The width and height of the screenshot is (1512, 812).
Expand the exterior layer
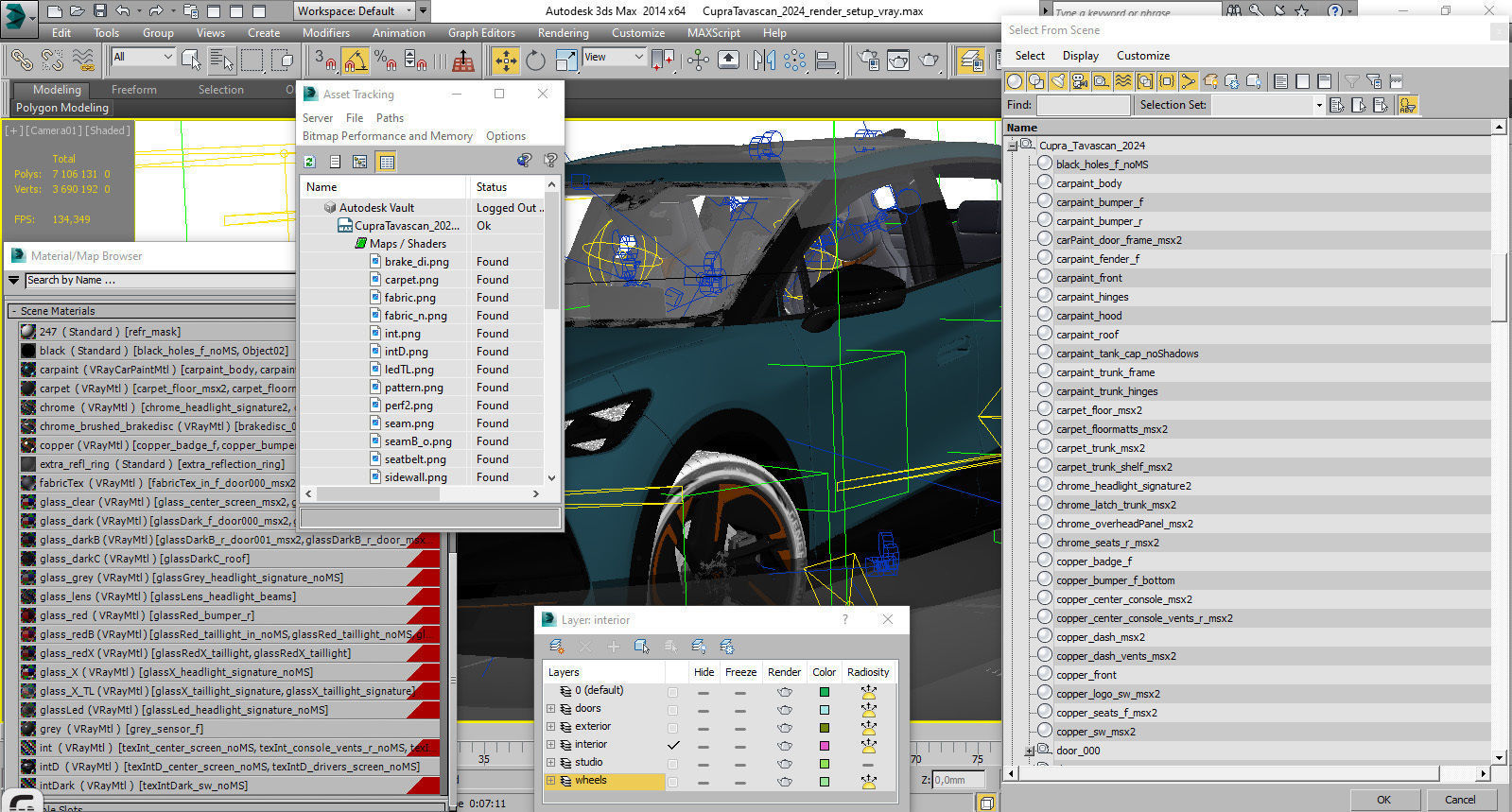(551, 727)
